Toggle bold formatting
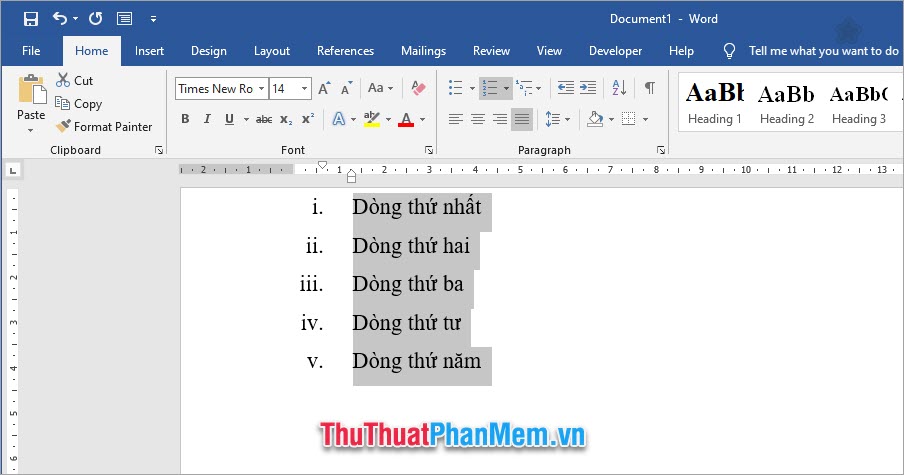 (x=185, y=119)
